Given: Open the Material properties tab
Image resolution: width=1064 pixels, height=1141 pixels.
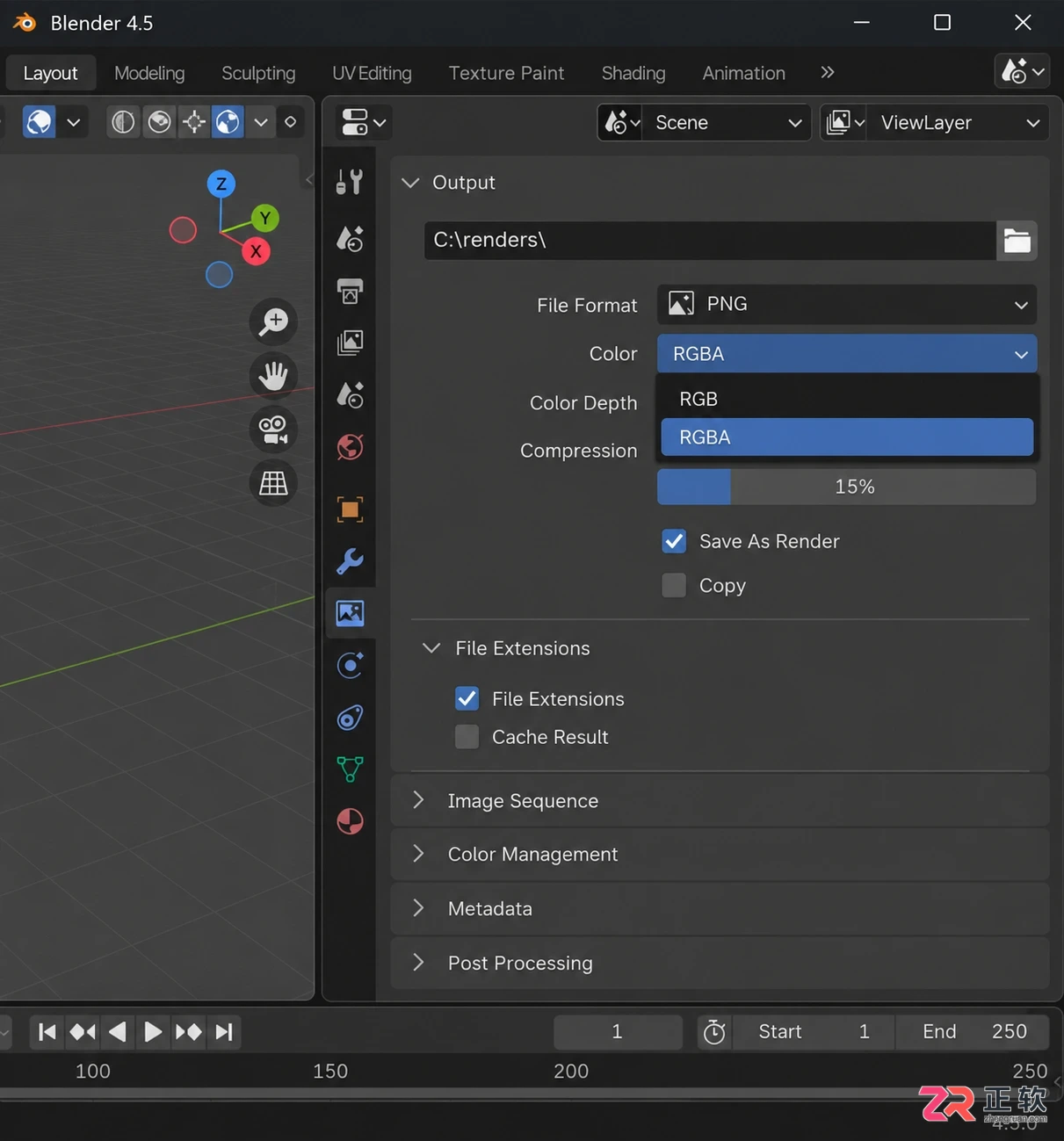Looking at the screenshot, I should (x=350, y=822).
